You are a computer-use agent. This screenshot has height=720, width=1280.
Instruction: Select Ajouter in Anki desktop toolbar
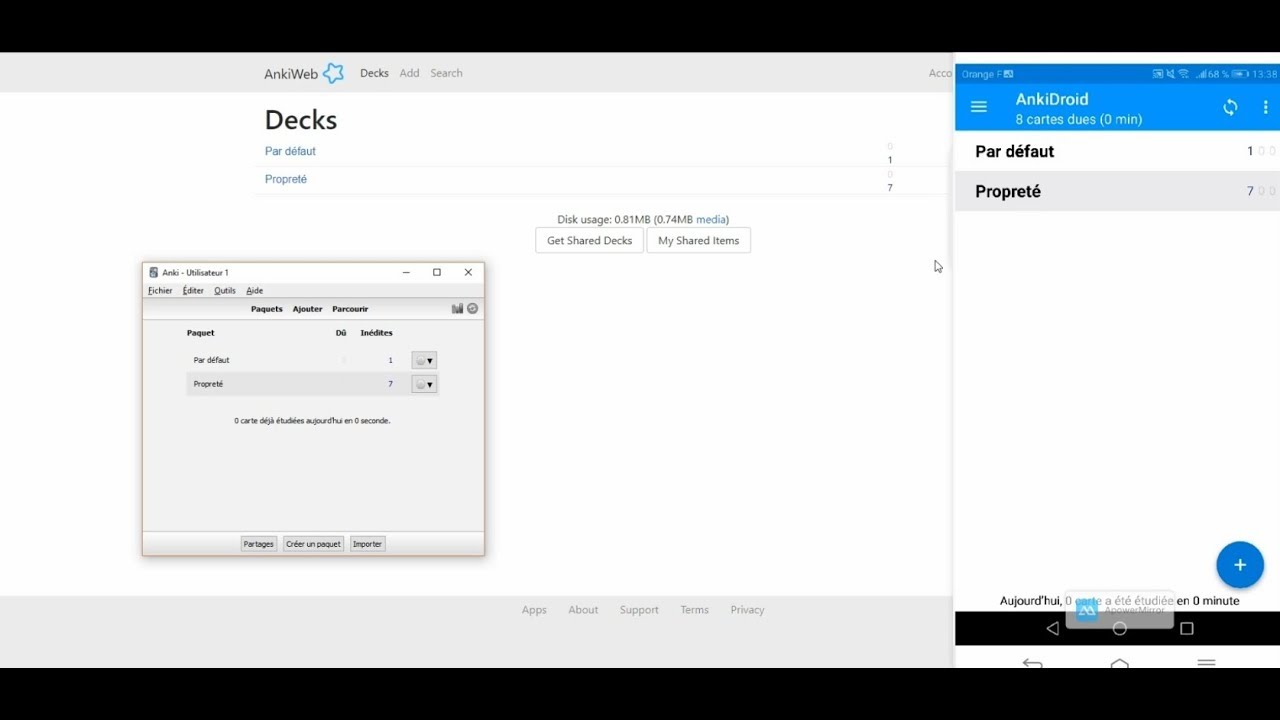[308, 309]
